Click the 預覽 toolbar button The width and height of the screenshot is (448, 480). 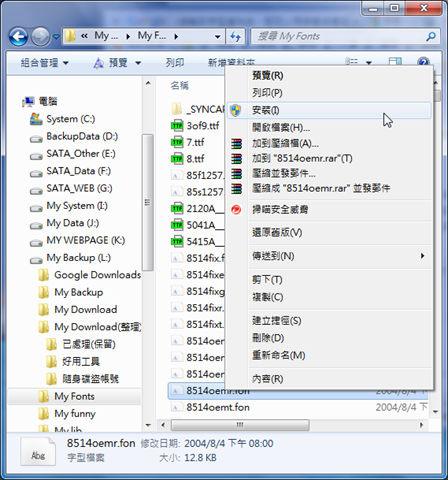(111, 63)
